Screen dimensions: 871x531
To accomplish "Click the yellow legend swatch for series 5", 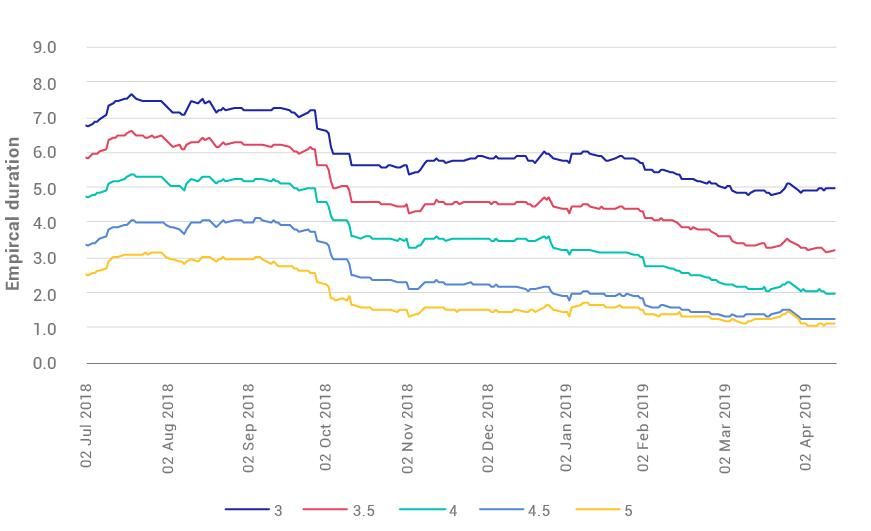I will click(x=596, y=510).
